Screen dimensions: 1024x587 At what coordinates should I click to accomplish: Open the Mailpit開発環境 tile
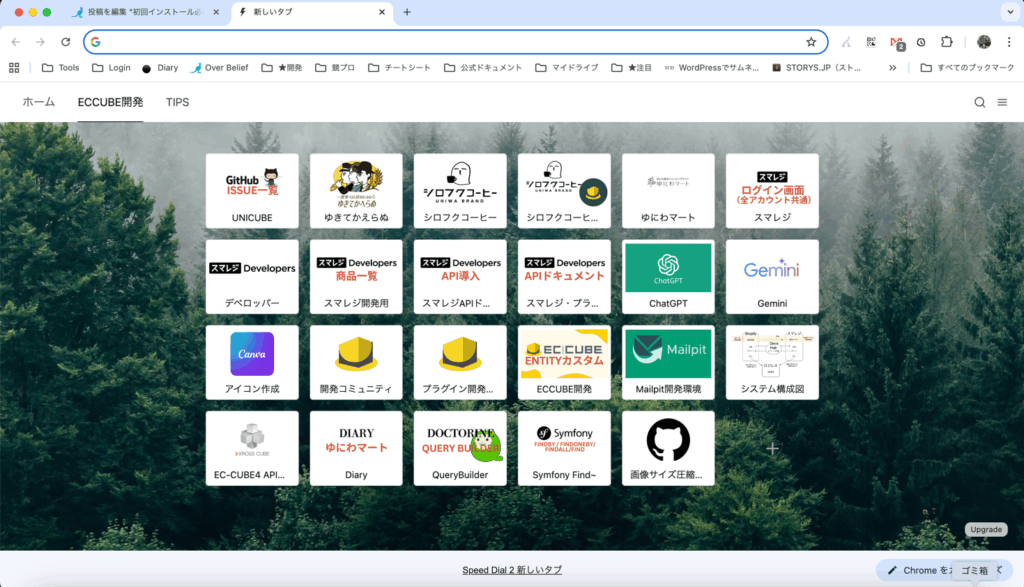pos(668,362)
